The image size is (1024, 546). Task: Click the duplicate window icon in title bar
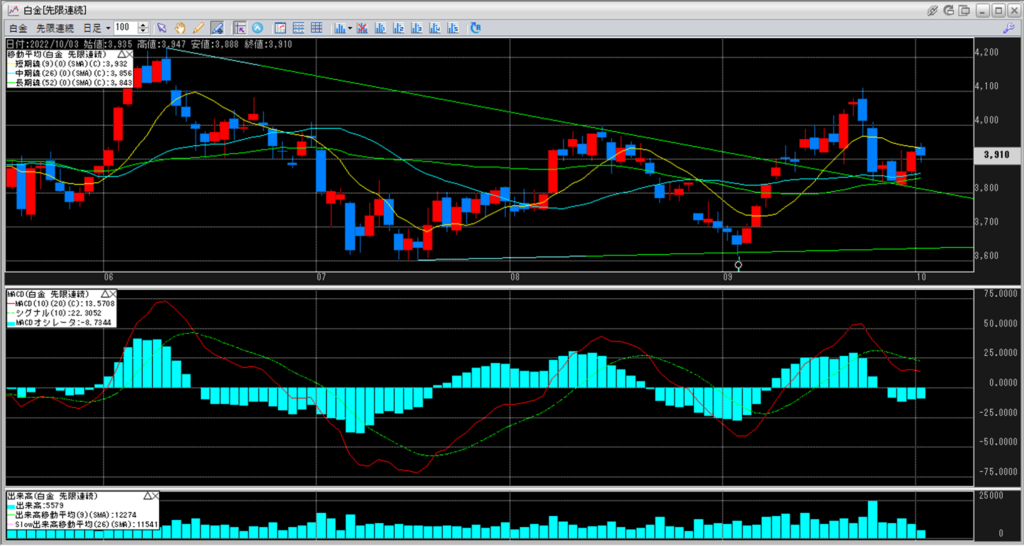point(965,10)
